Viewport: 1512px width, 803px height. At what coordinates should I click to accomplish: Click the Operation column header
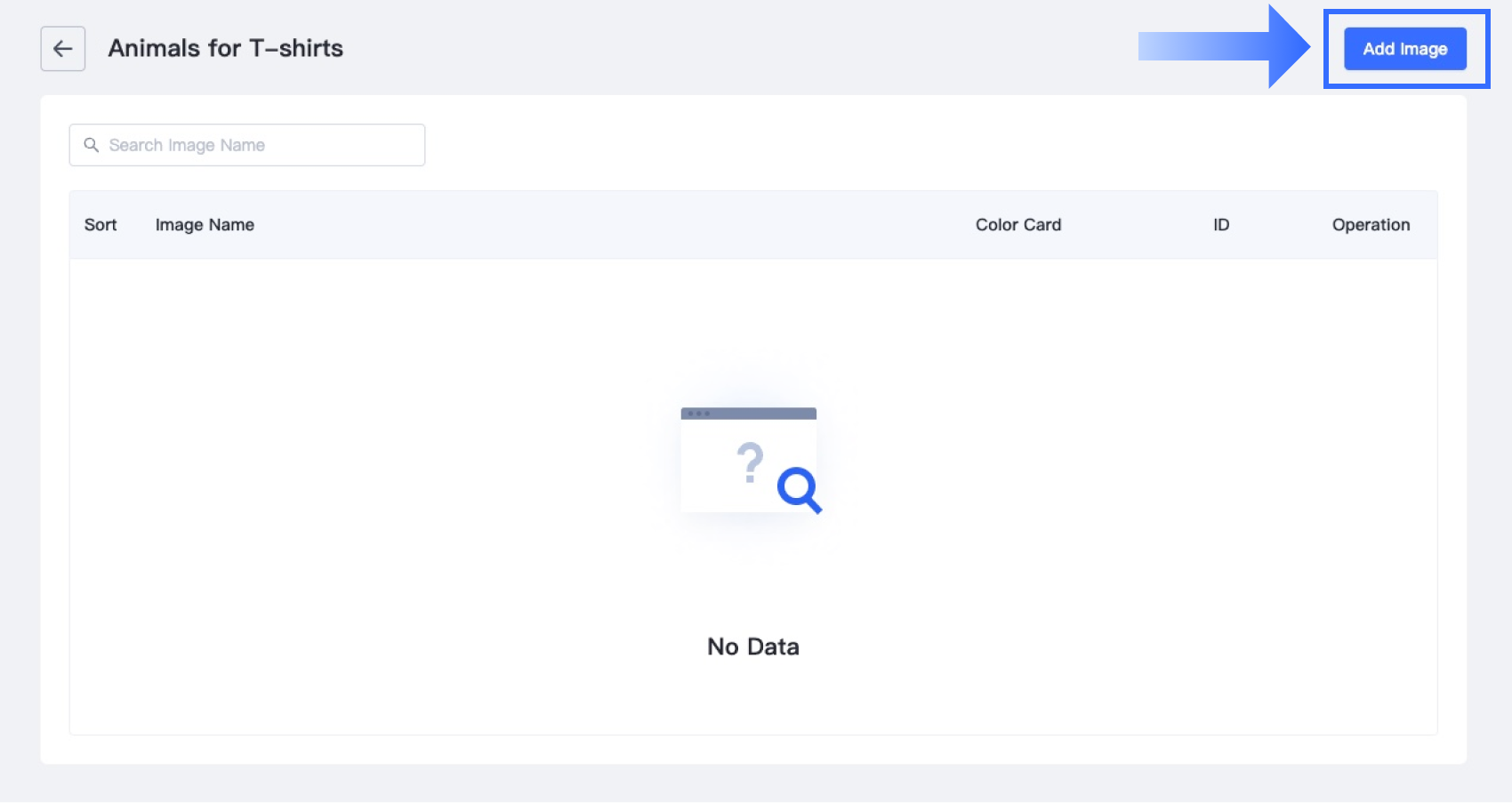(1370, 225)
